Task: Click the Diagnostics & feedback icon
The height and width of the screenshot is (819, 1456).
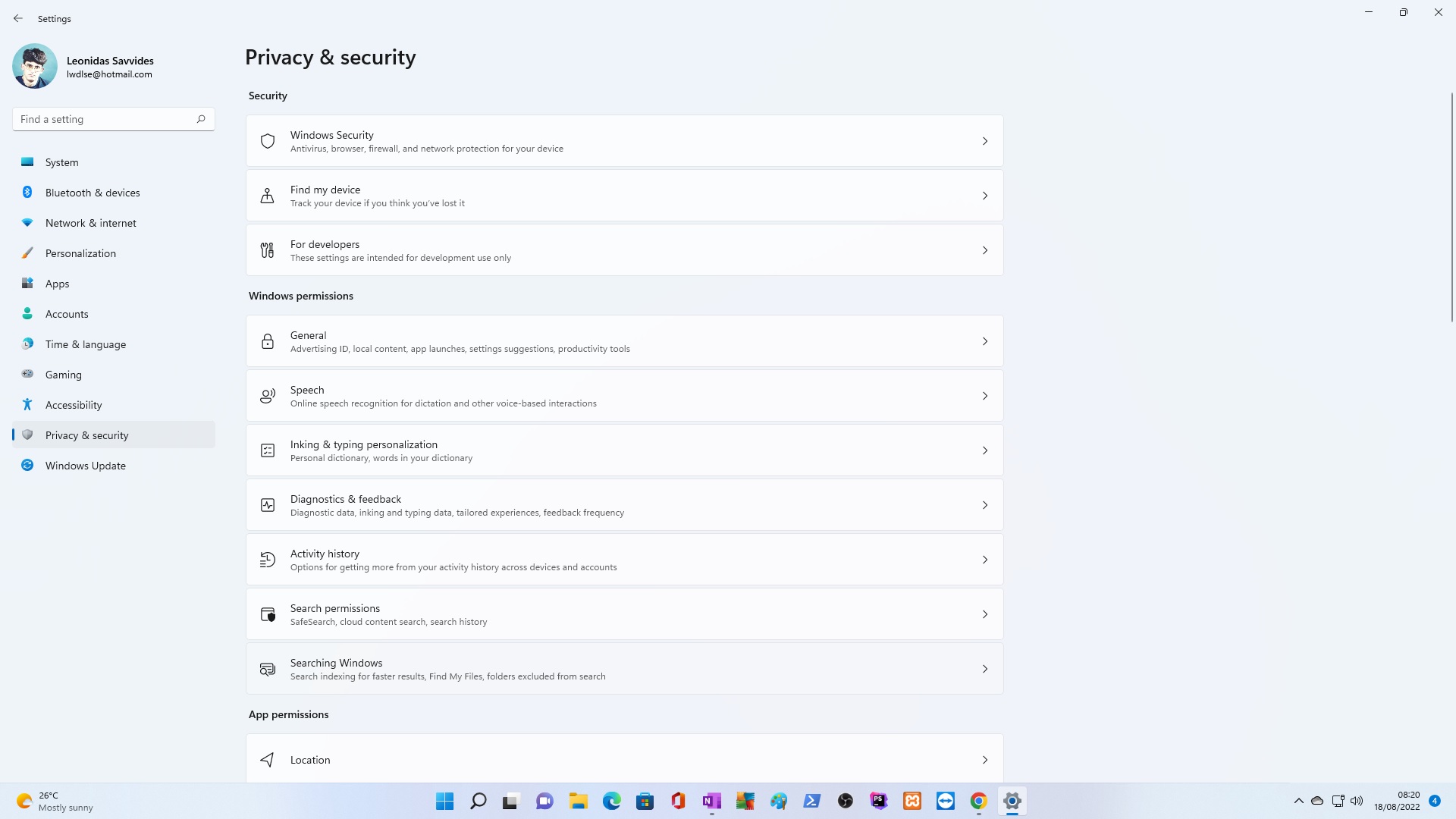Action: pos(267,505)
